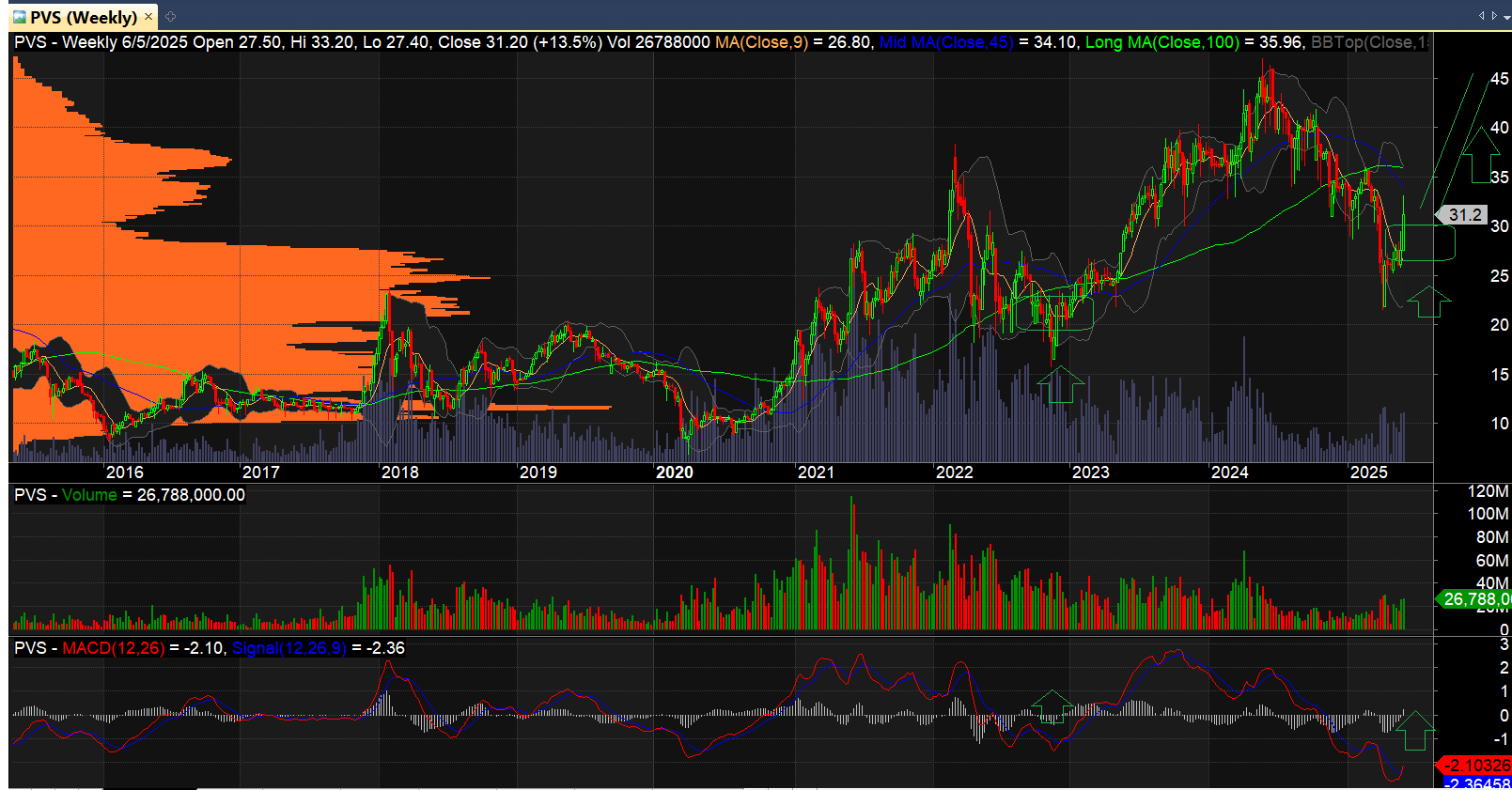Select the green up arrow below 2025 low

click(x=1428, y=302)
